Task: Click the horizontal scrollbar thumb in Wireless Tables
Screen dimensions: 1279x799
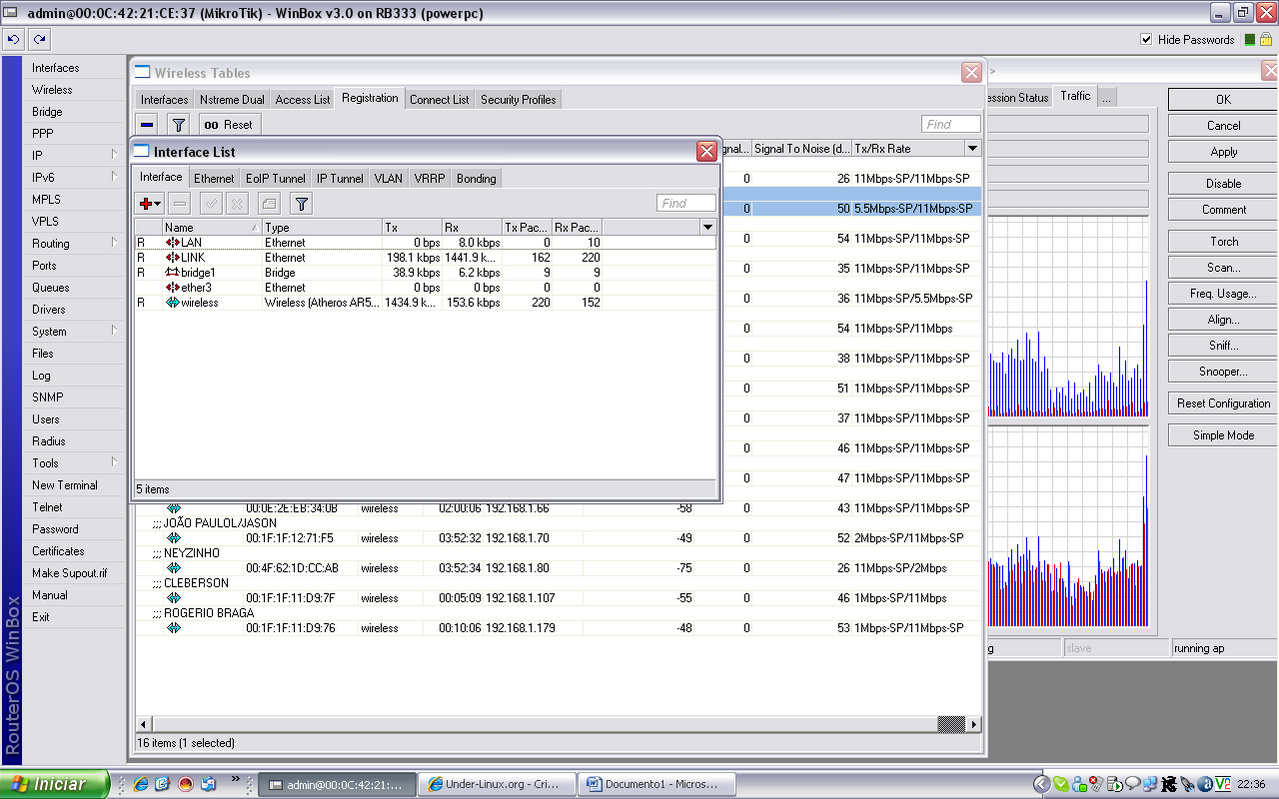Action: 950,724
